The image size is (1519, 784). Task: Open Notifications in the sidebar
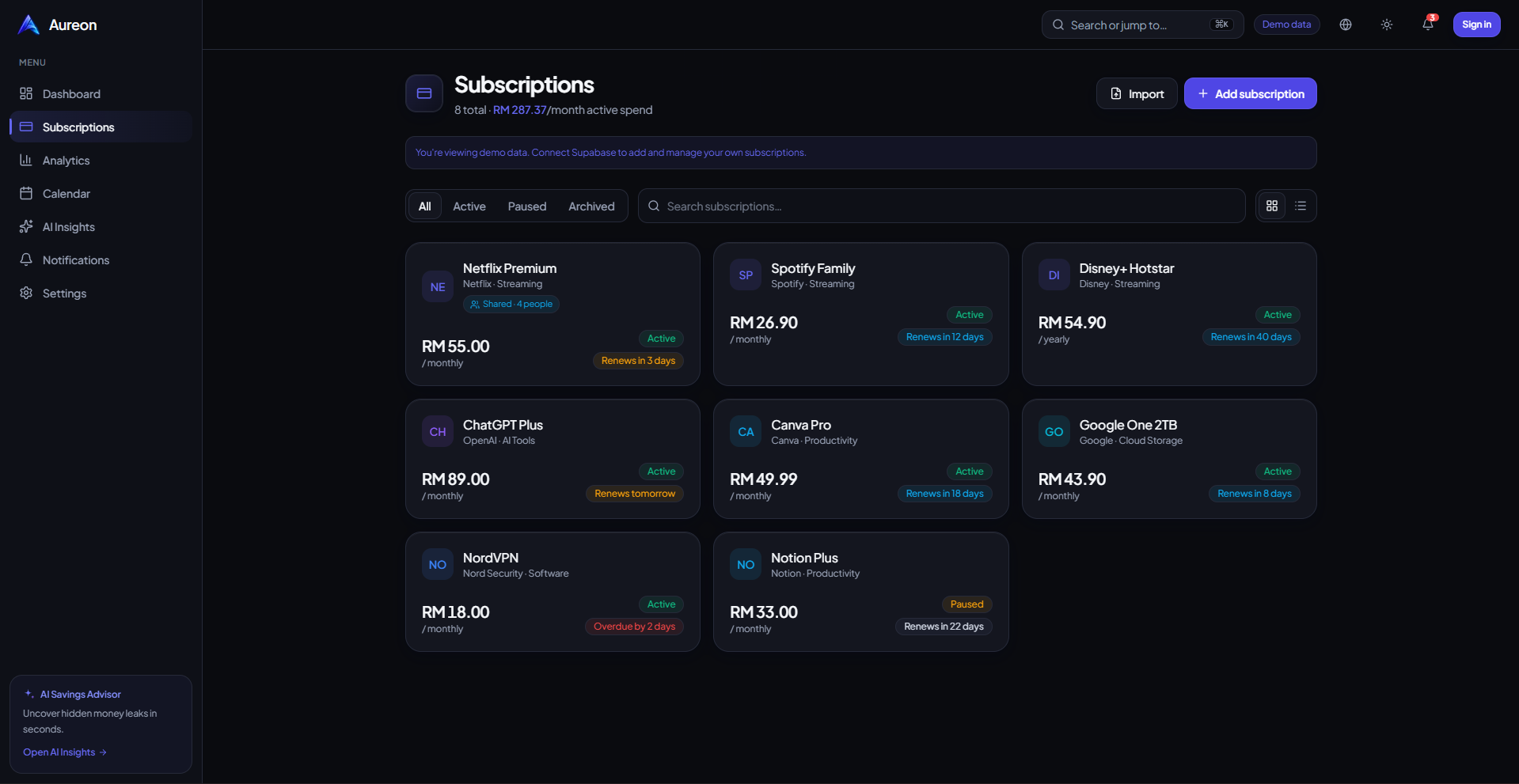(101, 260)
